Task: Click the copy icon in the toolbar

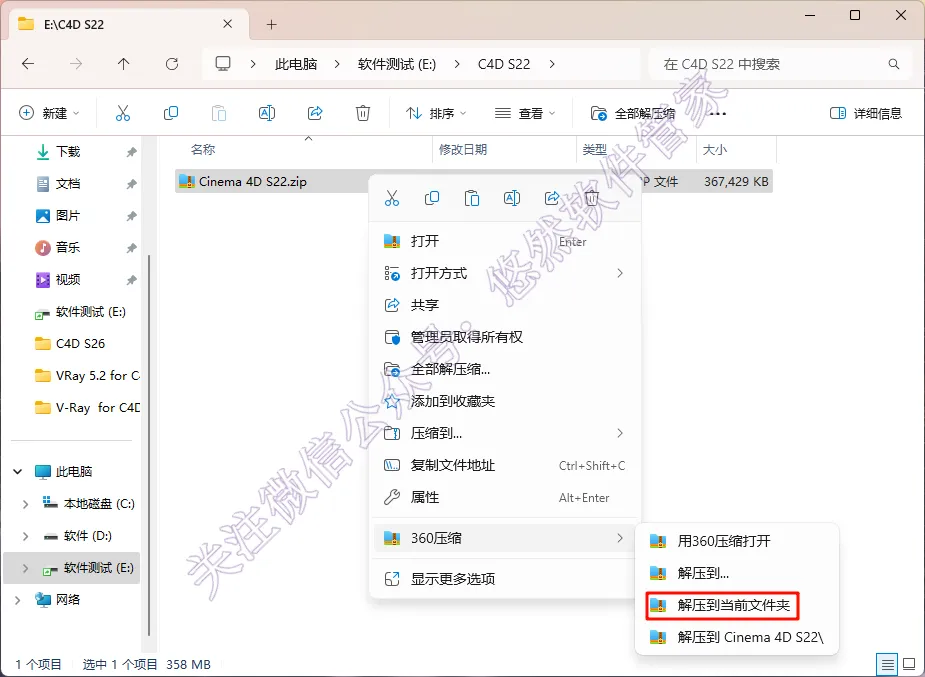Action: click(170, 113)
